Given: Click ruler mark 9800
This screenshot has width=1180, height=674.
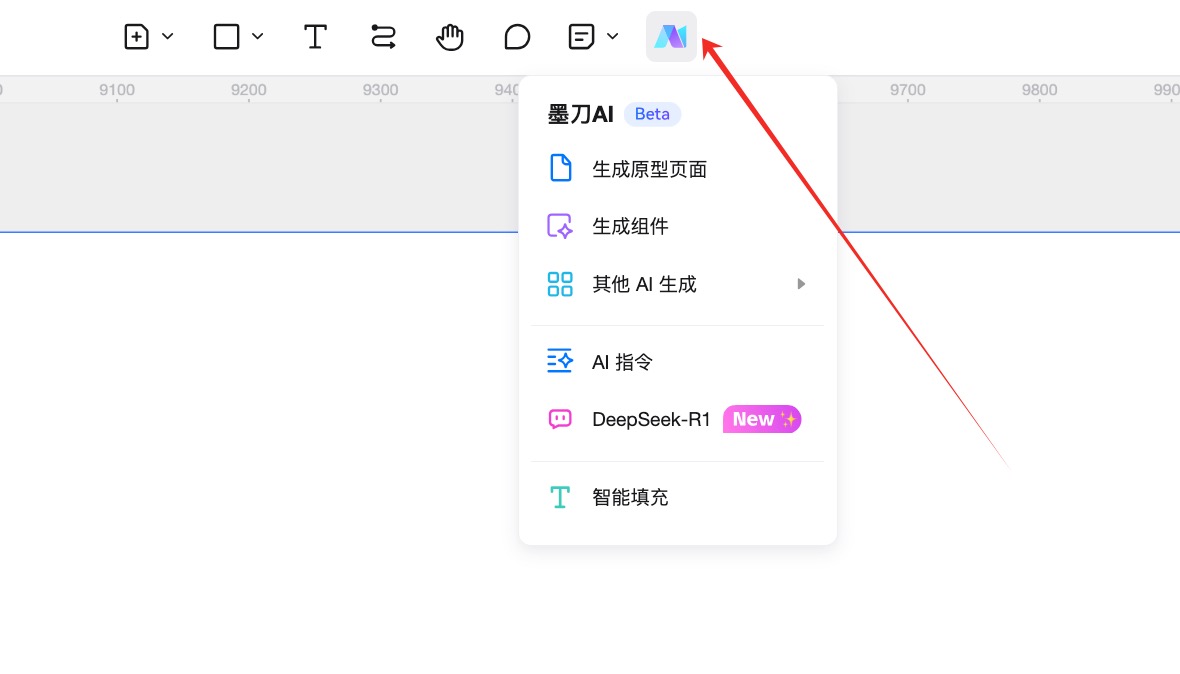Looking at the screenshot, I should [x=1039, y=90].
